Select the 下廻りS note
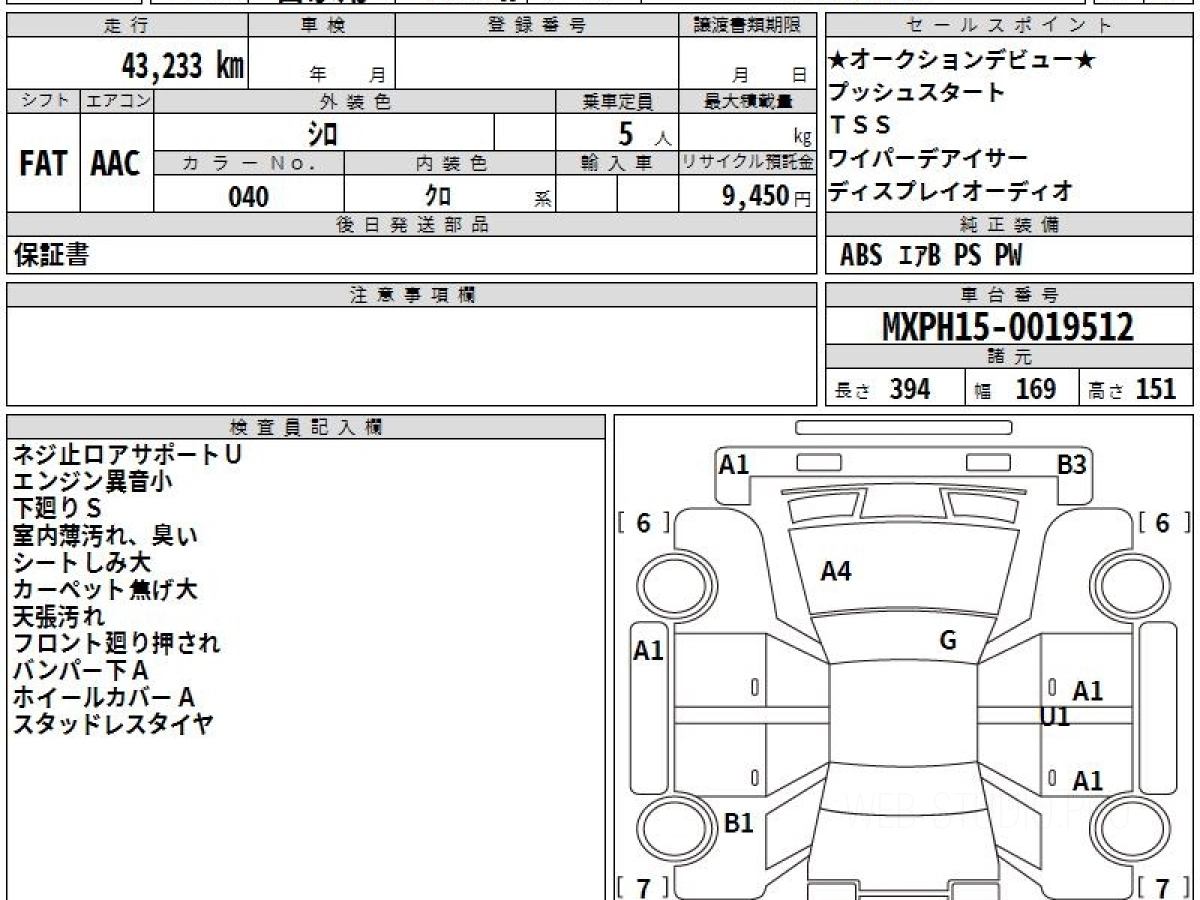 (x=57, y=509)
